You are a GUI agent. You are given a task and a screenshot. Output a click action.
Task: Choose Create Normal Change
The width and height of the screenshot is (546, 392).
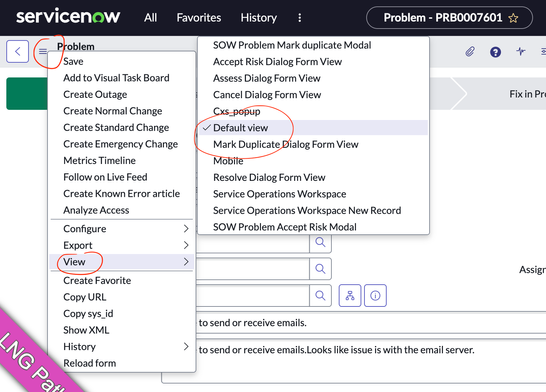point(122,111)
